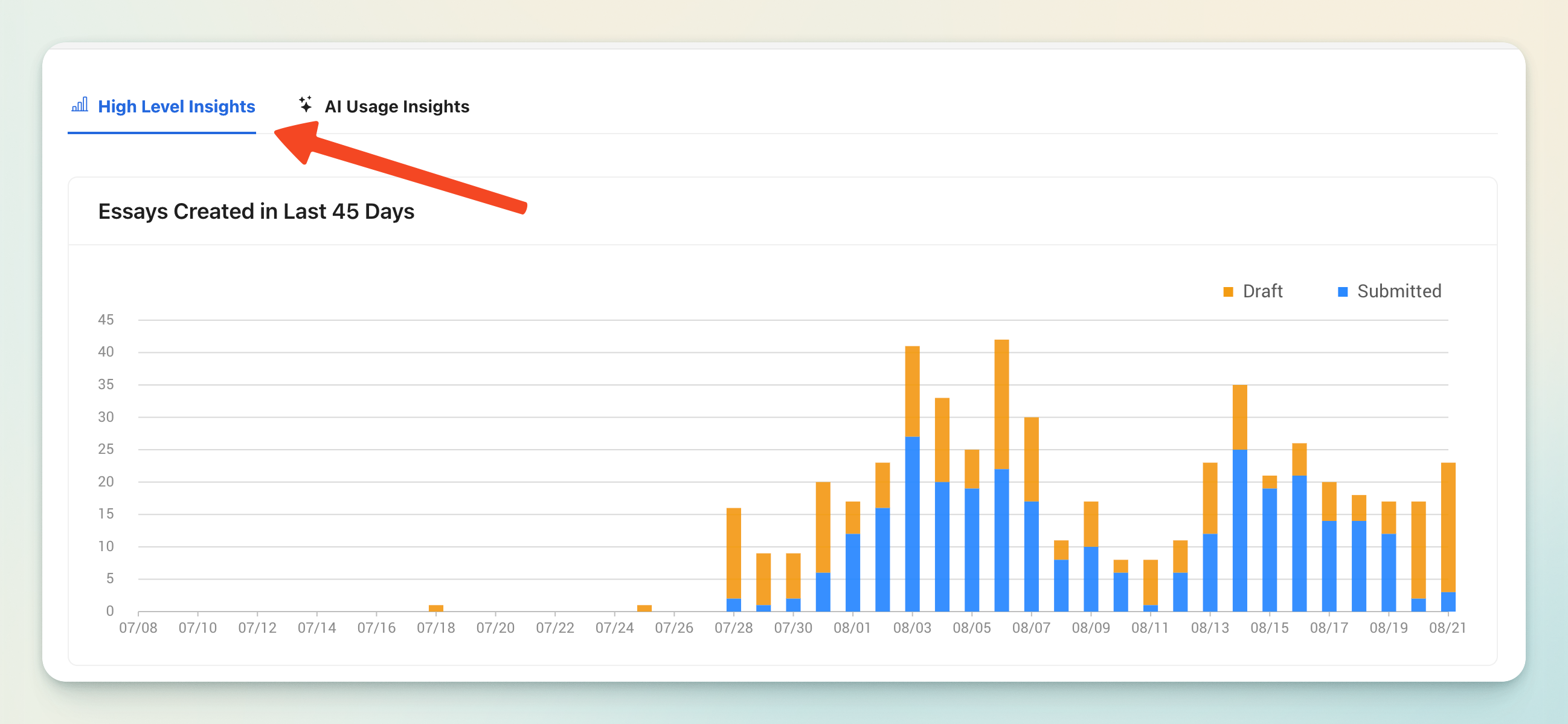This screenshot has width=1568, height=724.
Task: Click the bar chart icon beside High Level Insights
Action: (80, 105)
